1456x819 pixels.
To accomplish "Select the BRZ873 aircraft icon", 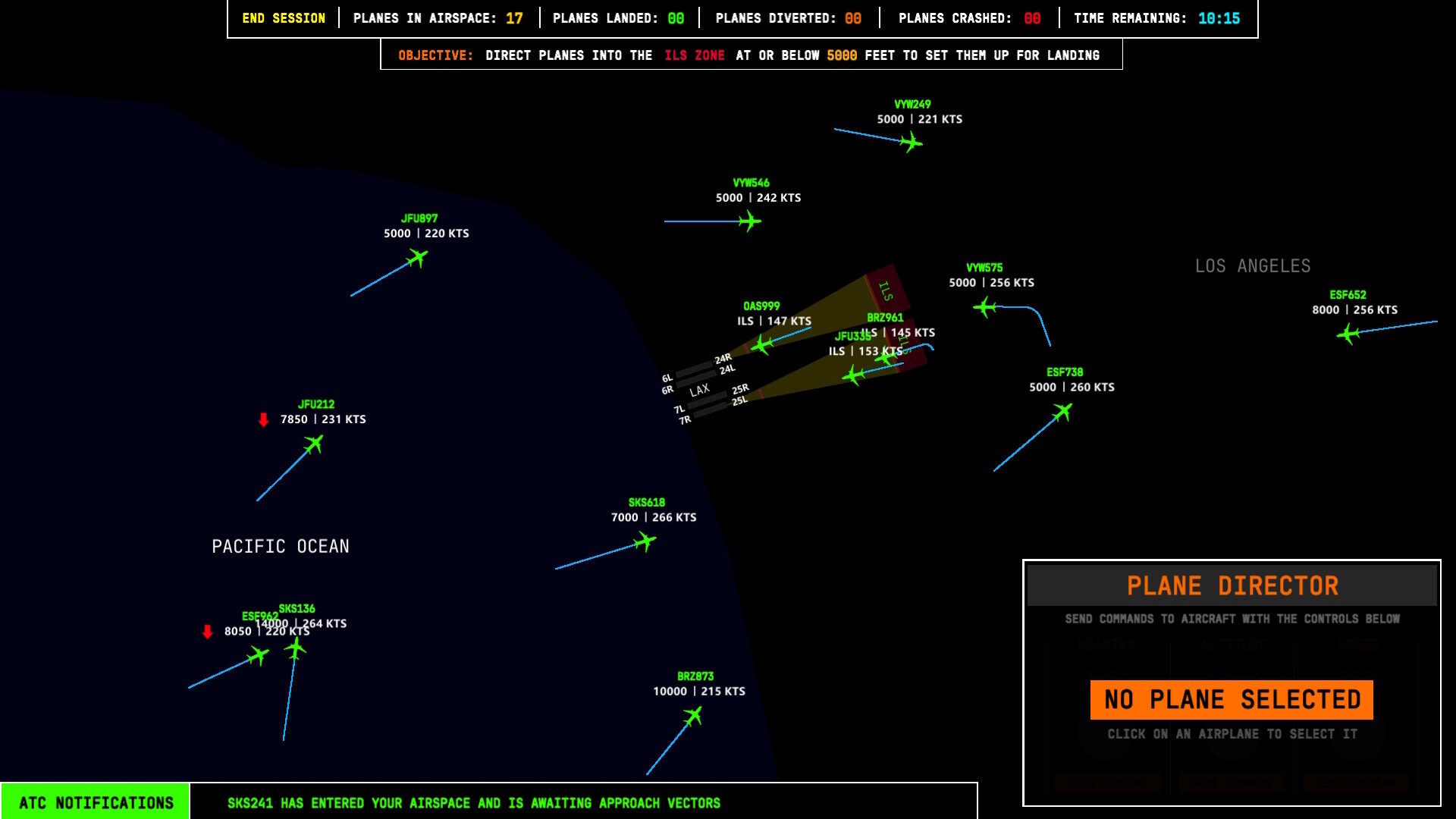I will pyautogui.click(x=694, y=714).
